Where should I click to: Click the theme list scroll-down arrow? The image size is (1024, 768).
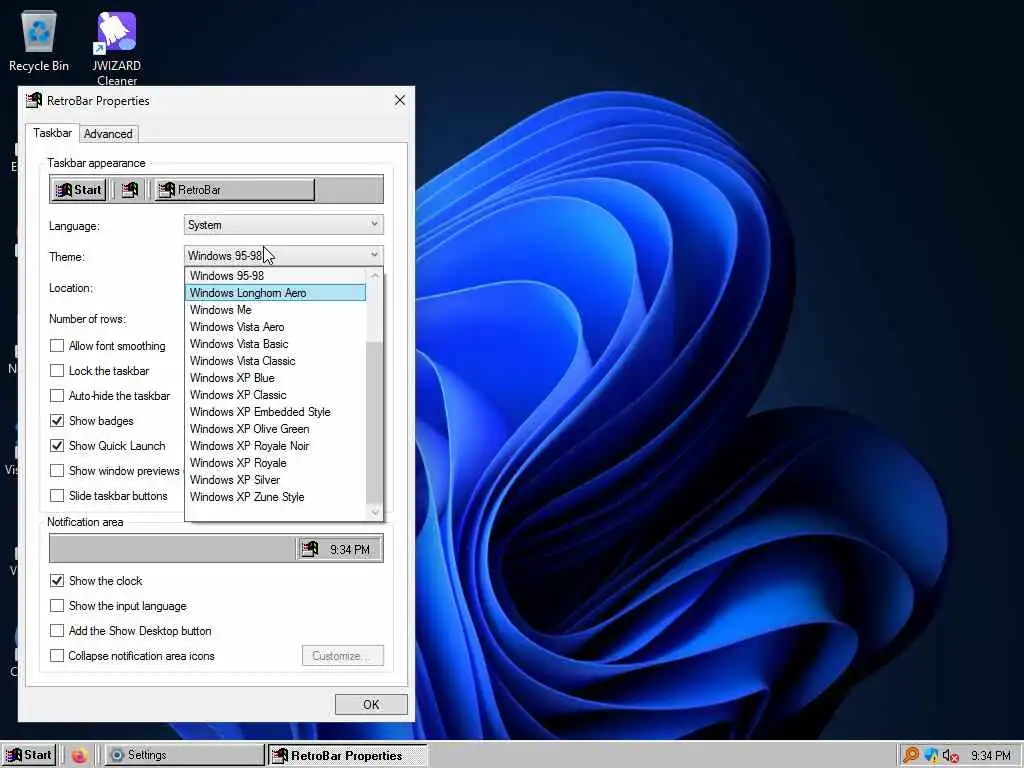click(x=375, y=513)
